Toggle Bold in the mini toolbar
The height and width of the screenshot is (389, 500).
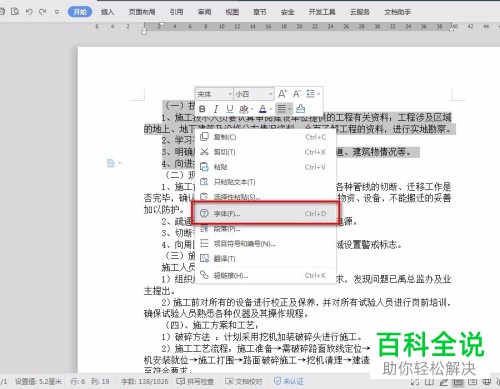[202, 109]
